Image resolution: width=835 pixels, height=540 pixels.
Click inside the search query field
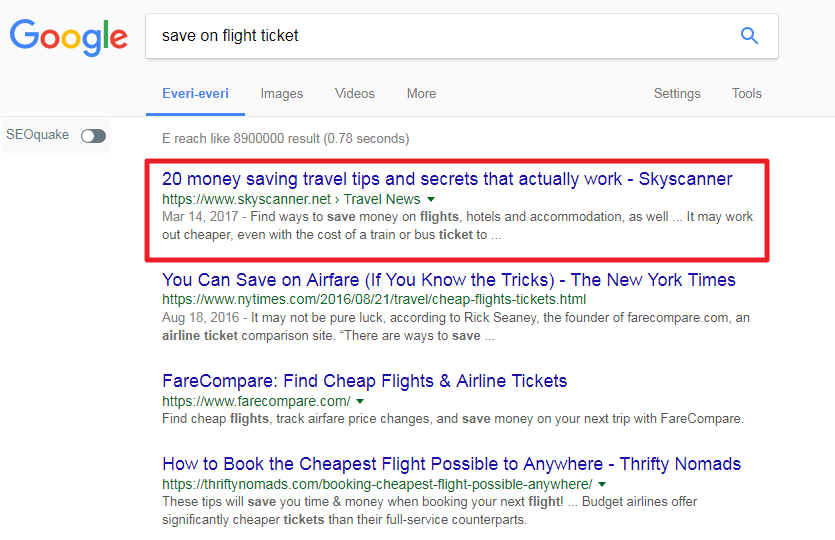pos(442,36)
